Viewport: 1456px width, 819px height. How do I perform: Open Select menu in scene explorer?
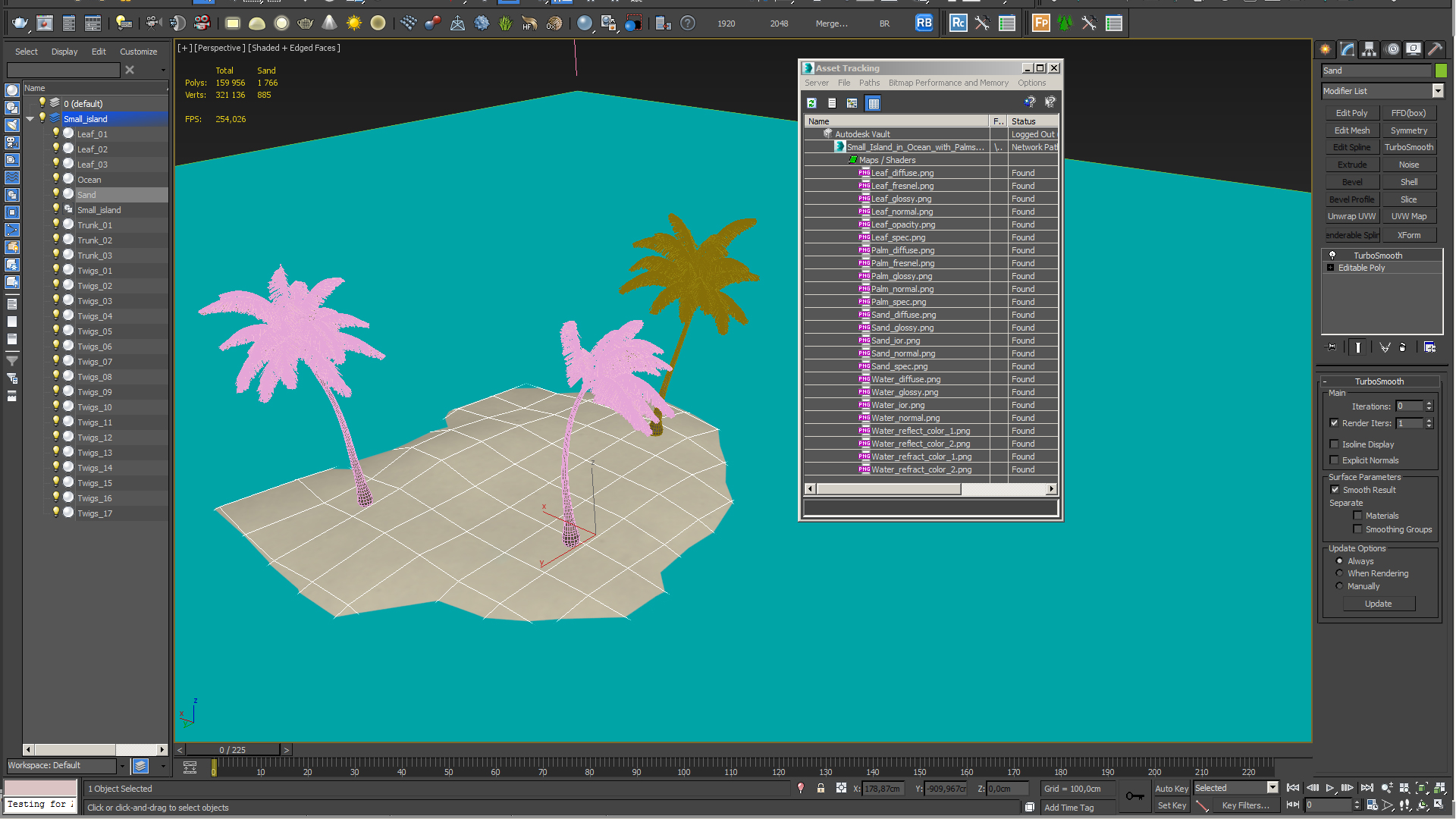point(27,52)
